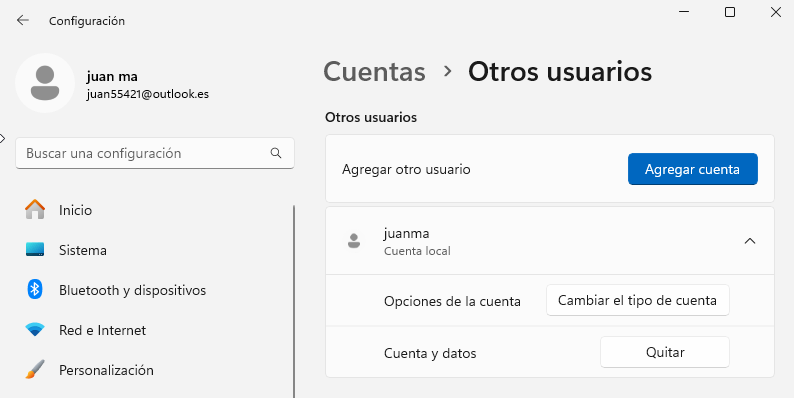
Task: Click Quitar to remove the account
Action: [665, 352]
